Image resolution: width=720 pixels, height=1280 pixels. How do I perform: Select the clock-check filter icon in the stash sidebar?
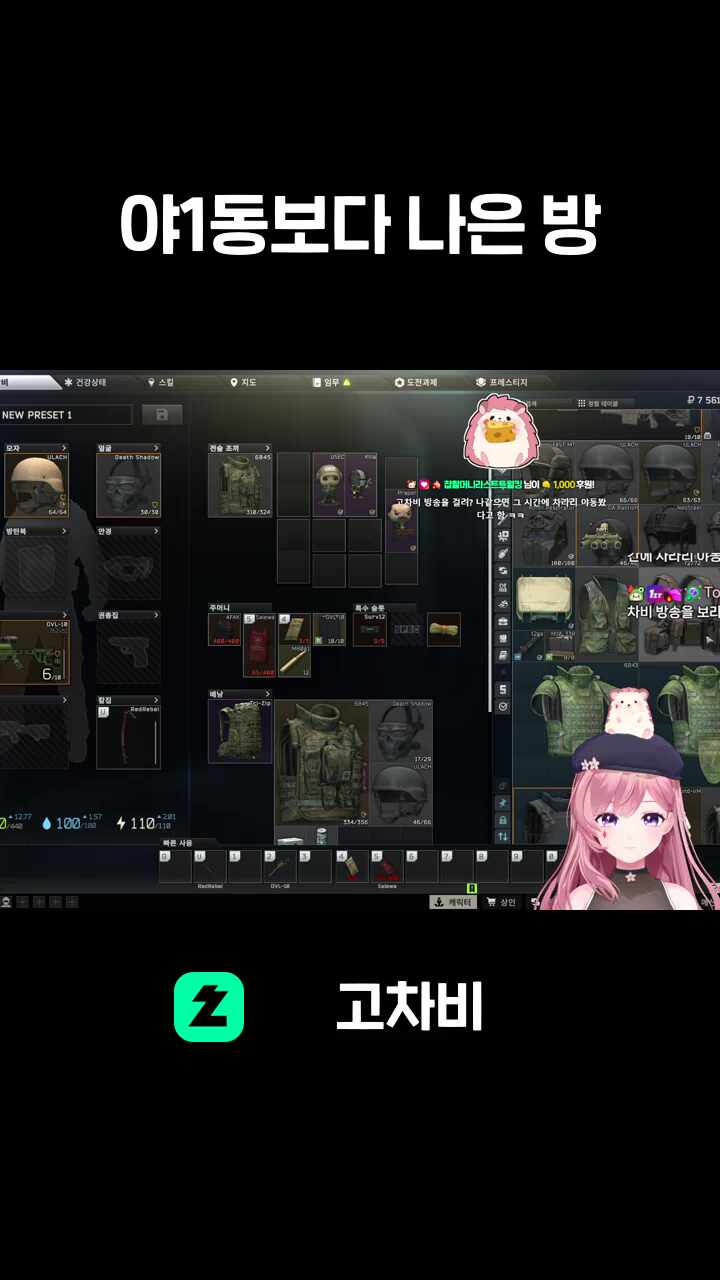pos(503,707)
